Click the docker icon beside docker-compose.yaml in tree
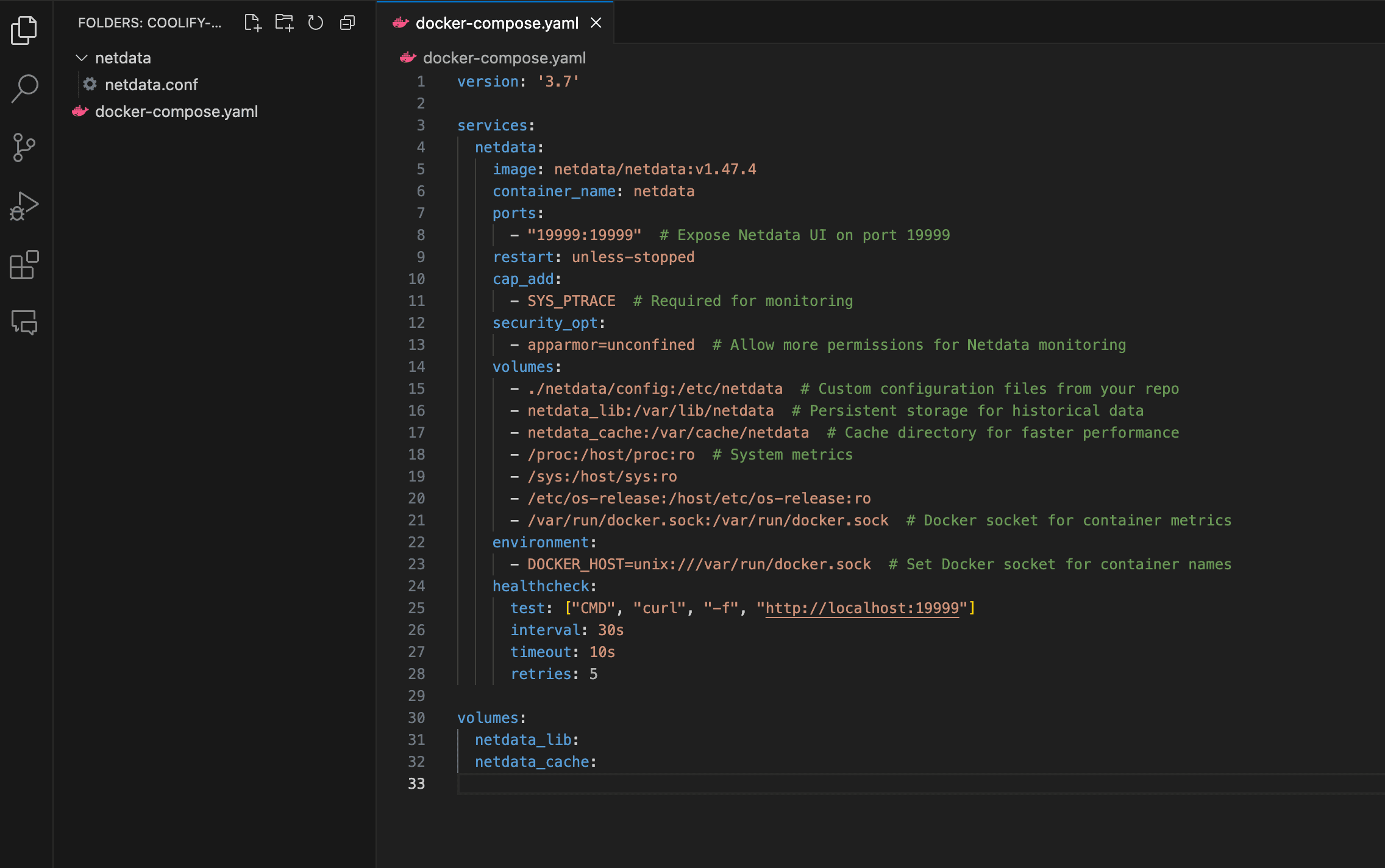This screenshot has height=868, width=1385. (80, 111)
